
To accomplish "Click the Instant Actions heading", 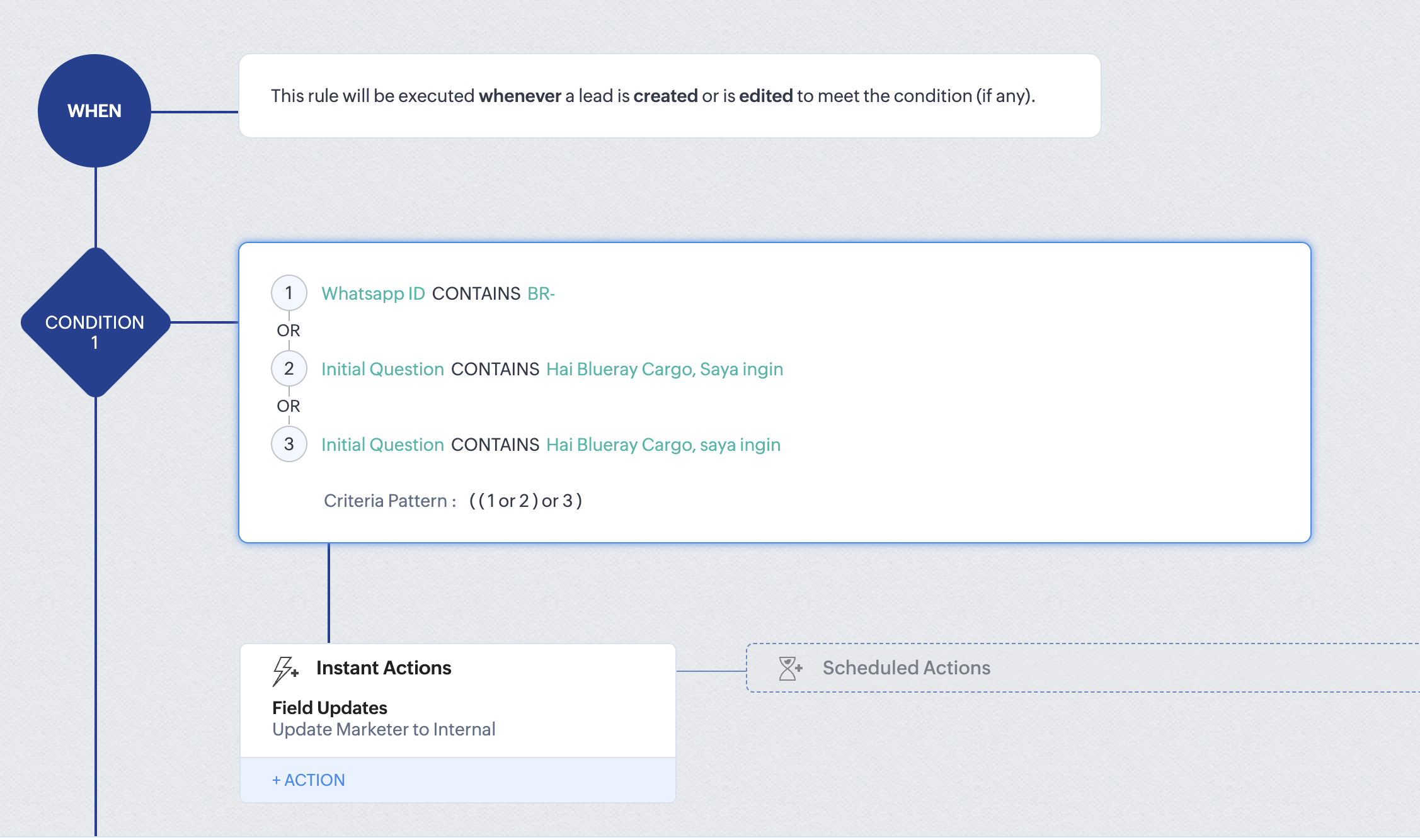I will click(x=384, y=668).
